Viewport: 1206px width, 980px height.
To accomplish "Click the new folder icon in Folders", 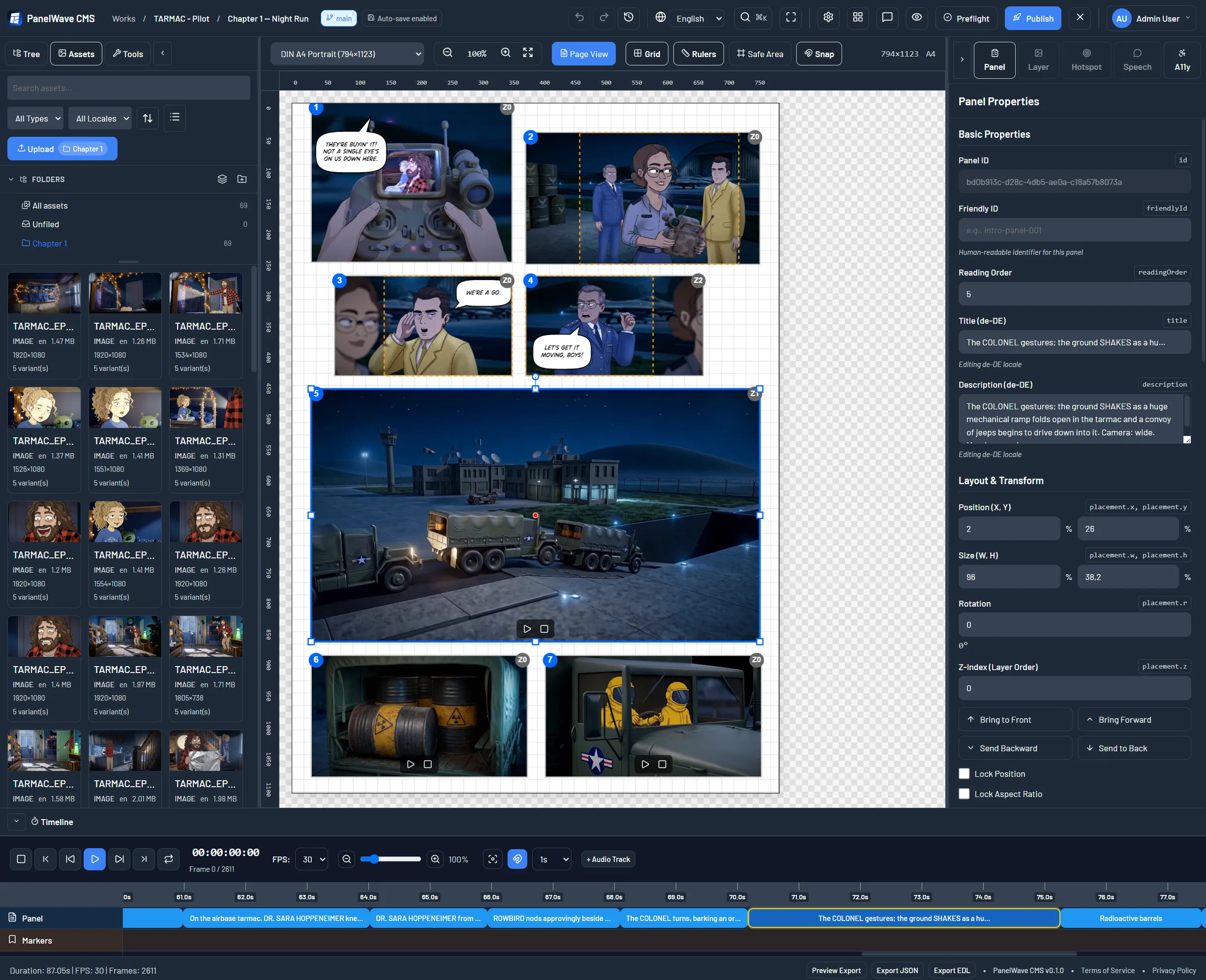I will pyautogui.click(x=242, y=180).
